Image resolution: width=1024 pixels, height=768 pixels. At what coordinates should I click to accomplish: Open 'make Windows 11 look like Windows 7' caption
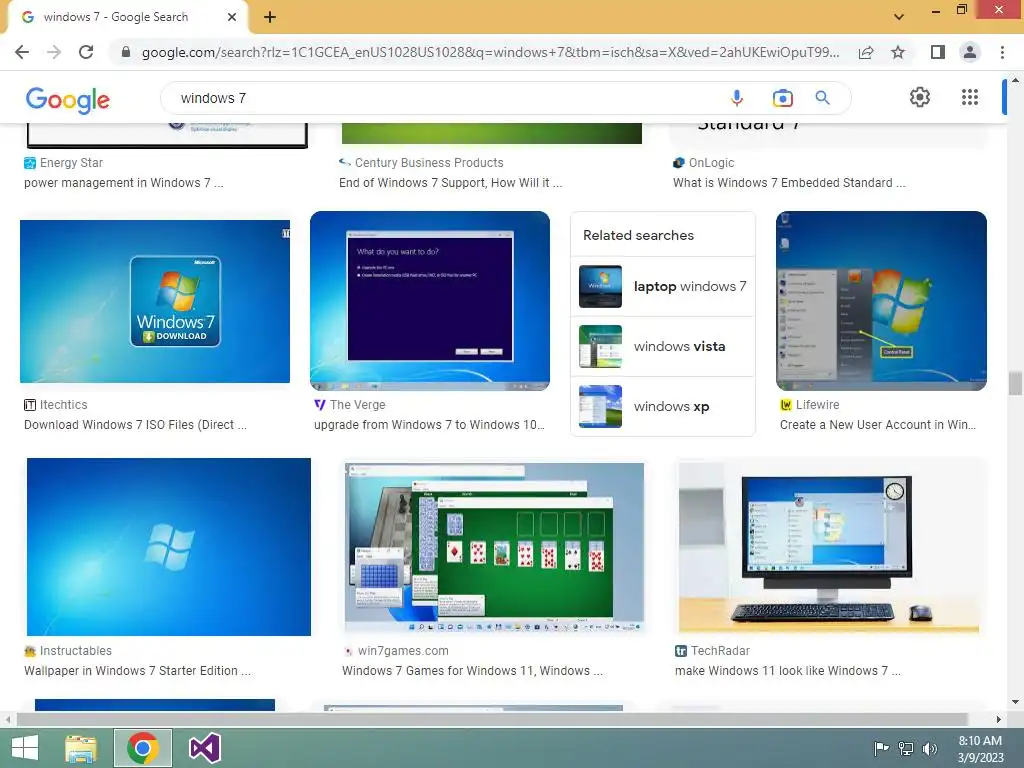[x=788, y=671]
